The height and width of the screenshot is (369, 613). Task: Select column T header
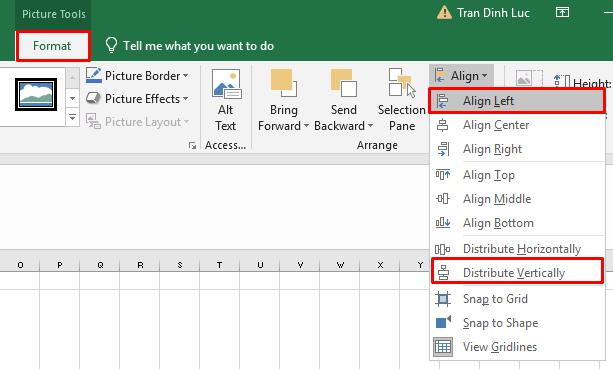[x=220, y=265]
